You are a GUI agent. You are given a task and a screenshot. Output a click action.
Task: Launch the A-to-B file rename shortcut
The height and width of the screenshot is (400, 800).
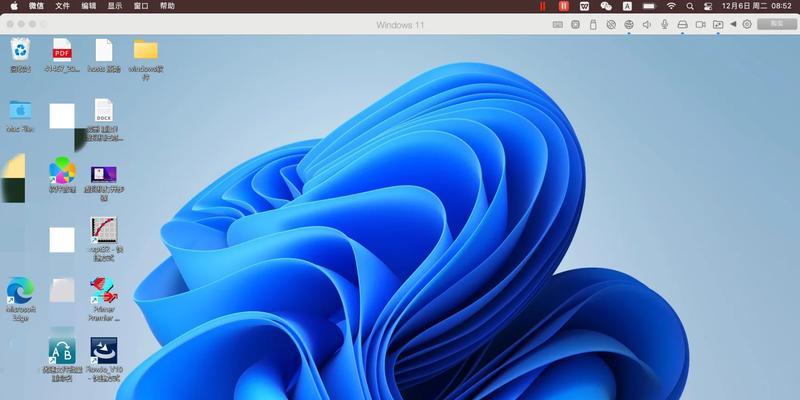coord(62,359)
